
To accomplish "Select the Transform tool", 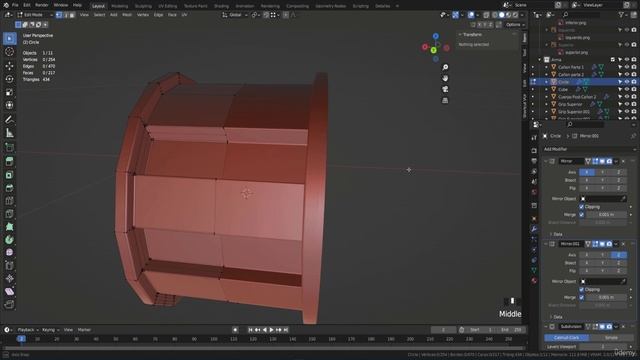I will pos(9,105).
